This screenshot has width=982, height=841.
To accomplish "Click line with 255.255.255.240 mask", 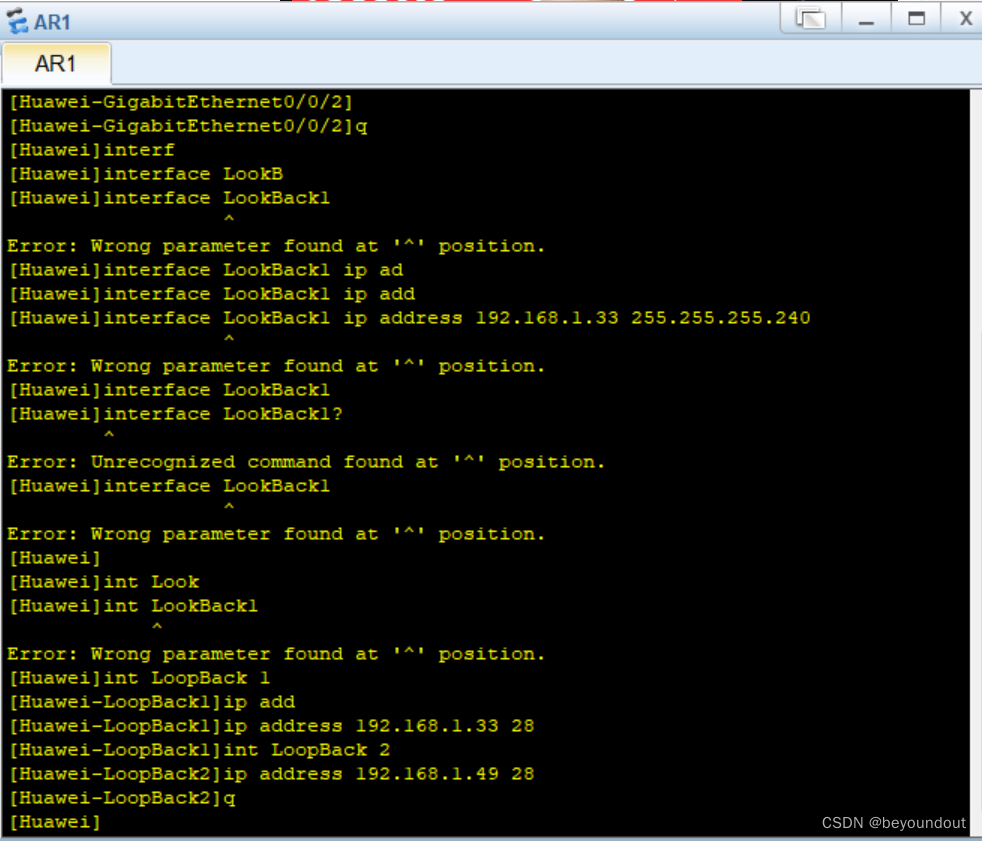I will [410, 318].
